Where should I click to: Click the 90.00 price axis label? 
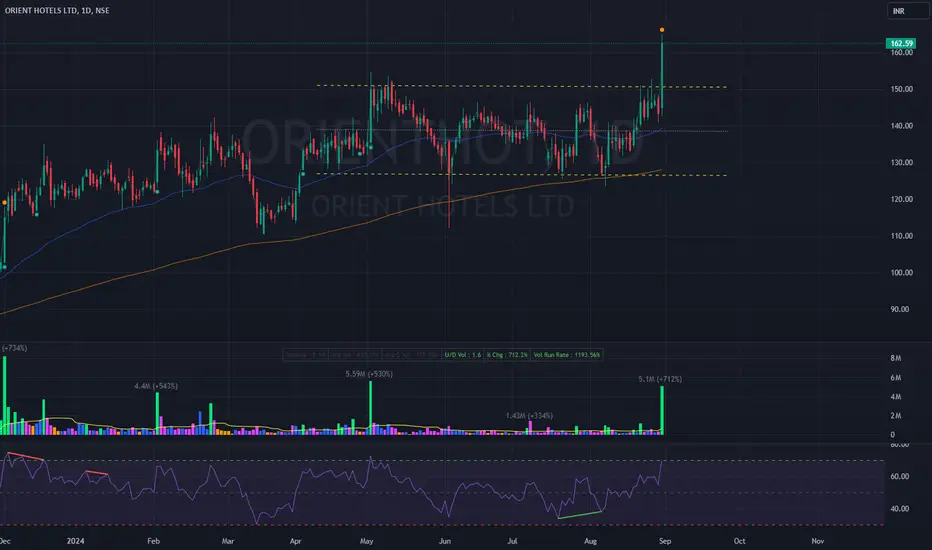pos(899,309)
